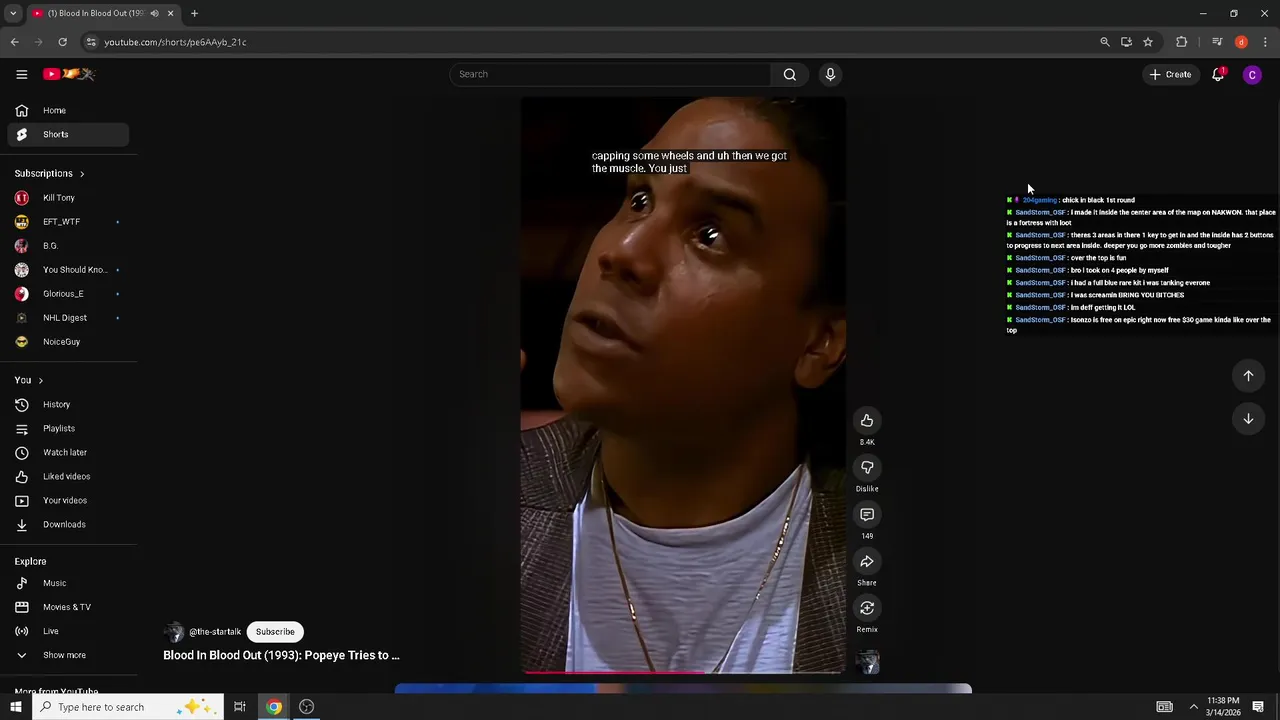Viewport: 1280px width, 720px height.
Task: Show hidden system tray icons
Action: (1193, 707)
